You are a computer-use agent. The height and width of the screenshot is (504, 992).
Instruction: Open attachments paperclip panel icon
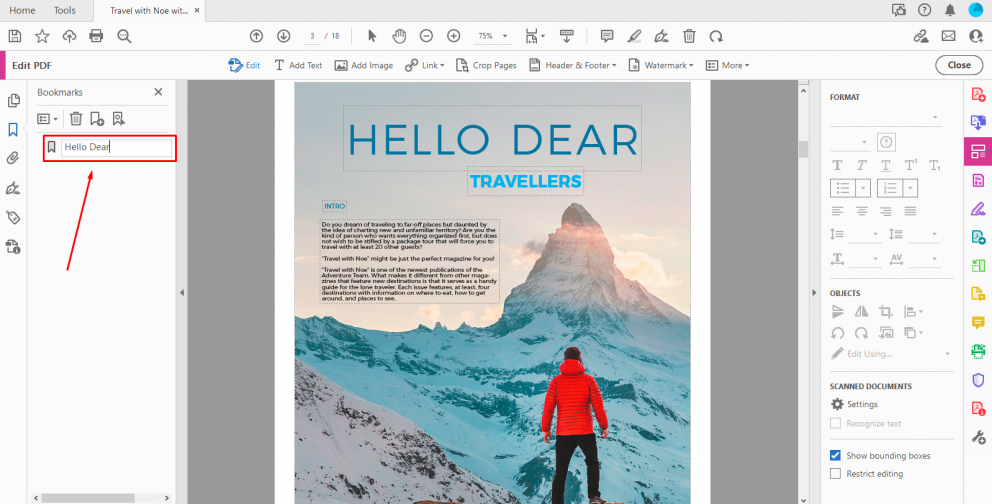[x=13, y=158]
